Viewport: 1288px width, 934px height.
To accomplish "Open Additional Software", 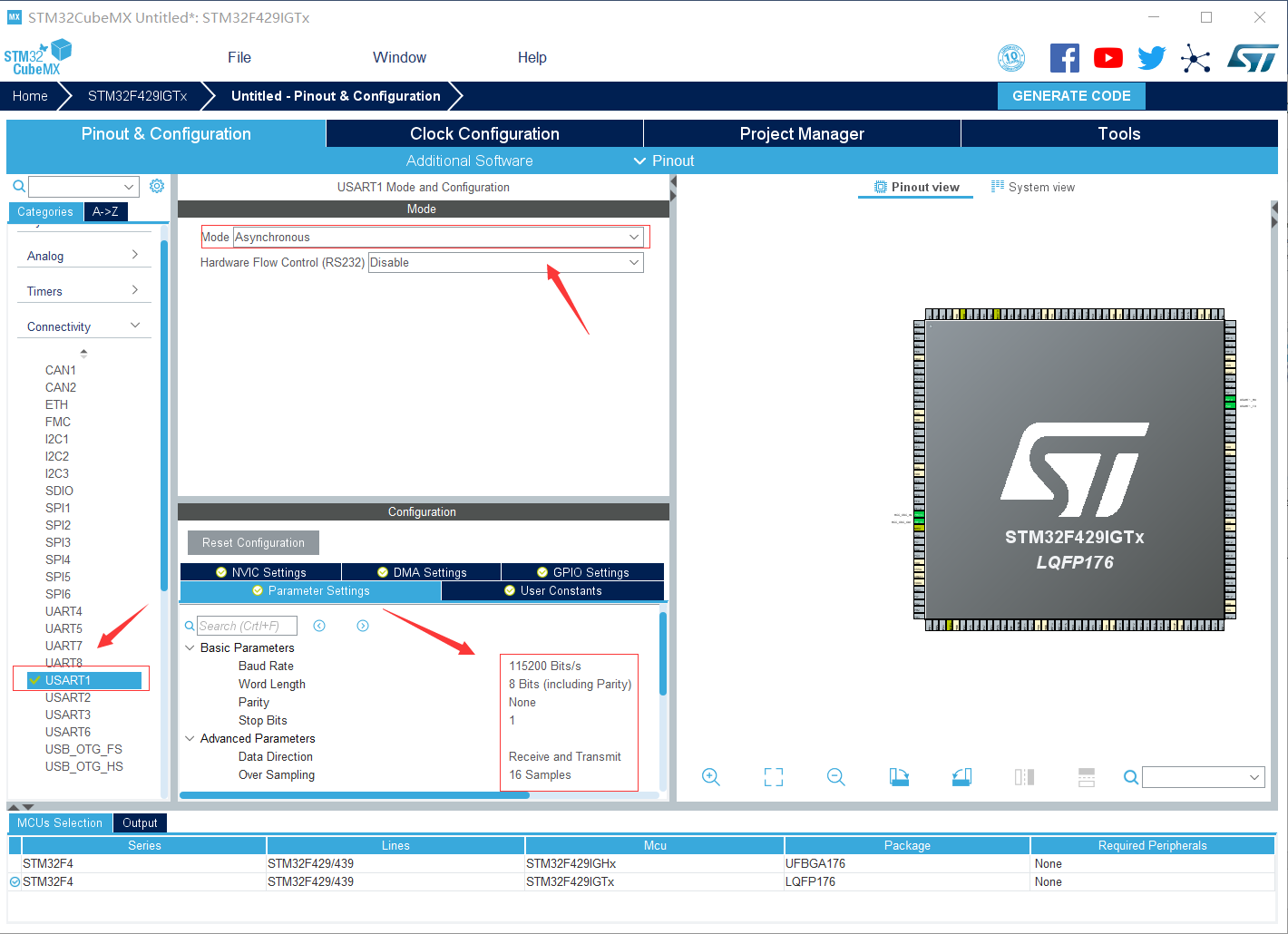I will 469,161.
